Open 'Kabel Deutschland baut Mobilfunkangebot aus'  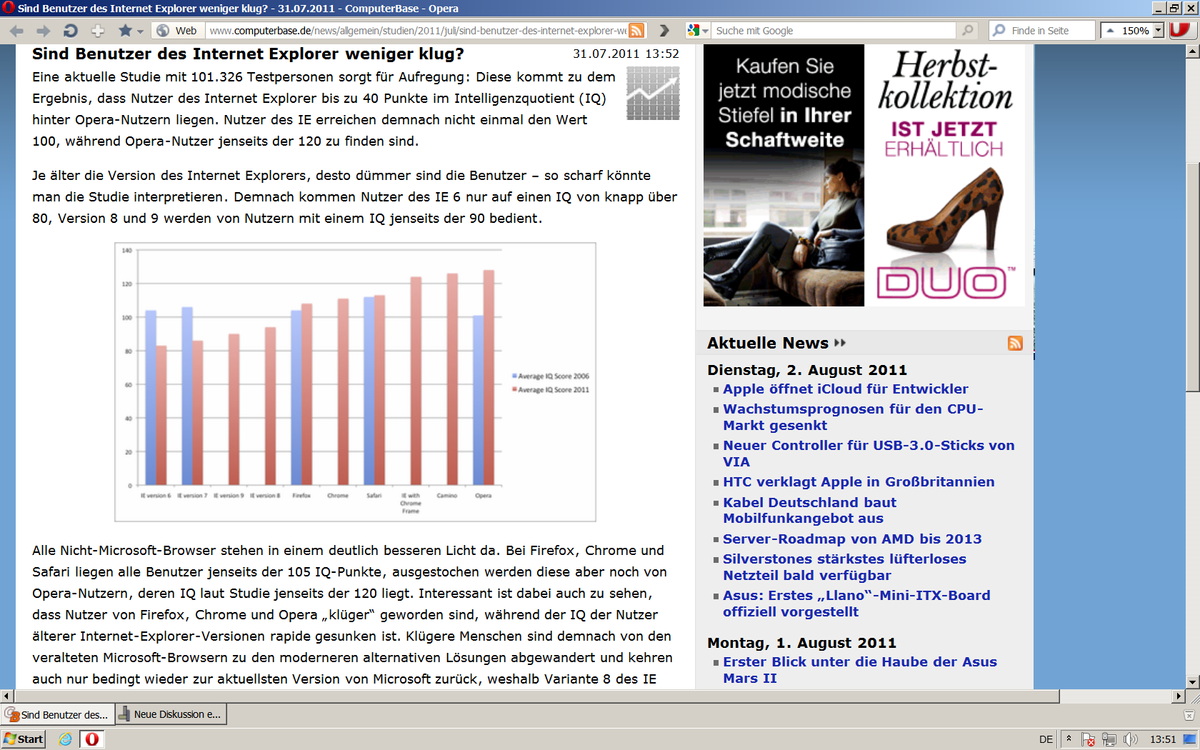[x=810, y=510]
